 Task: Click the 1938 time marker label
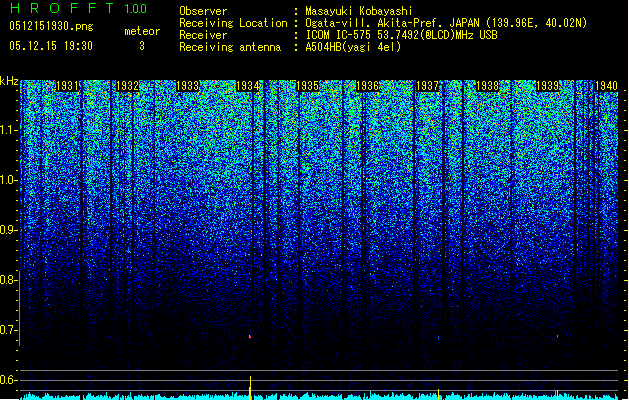487,86
